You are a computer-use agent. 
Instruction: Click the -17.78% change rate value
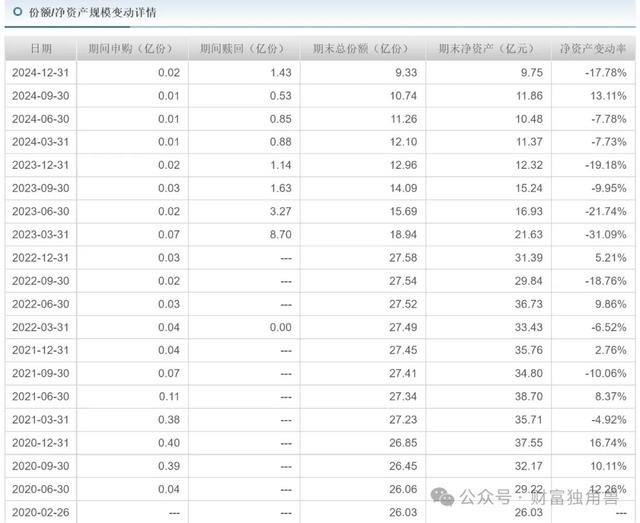pyautogui.click(x=606, y=73)
